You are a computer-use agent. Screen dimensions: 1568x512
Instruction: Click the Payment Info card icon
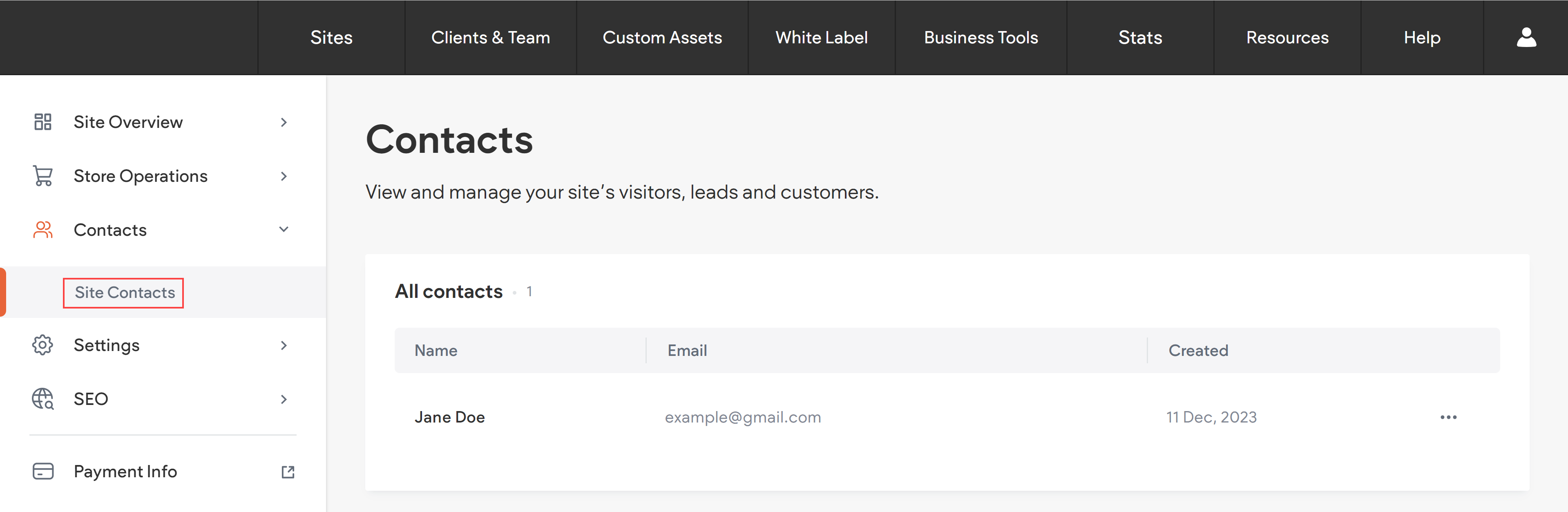tap(42, 471)
